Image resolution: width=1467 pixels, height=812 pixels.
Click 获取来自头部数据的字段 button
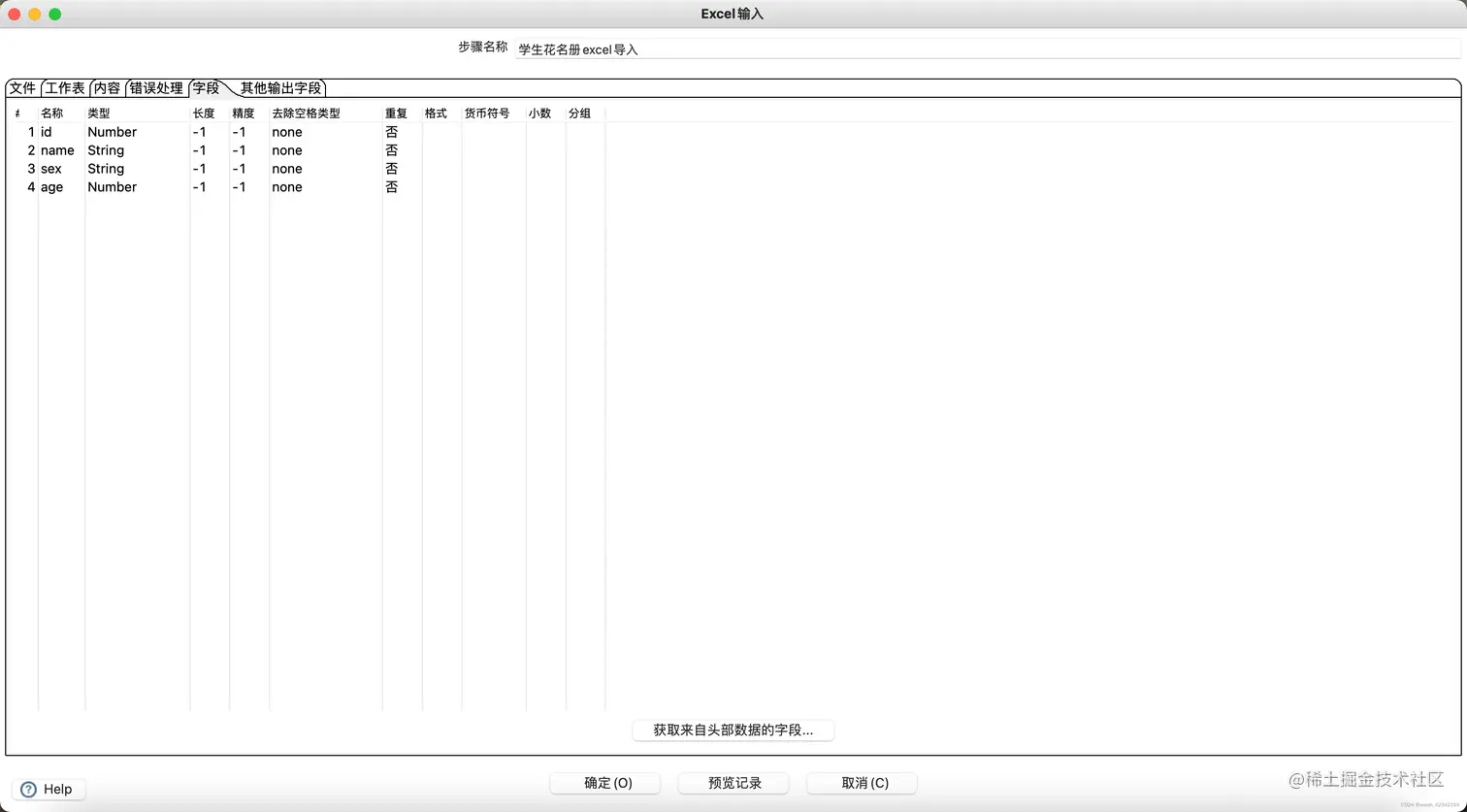(733, 730)
